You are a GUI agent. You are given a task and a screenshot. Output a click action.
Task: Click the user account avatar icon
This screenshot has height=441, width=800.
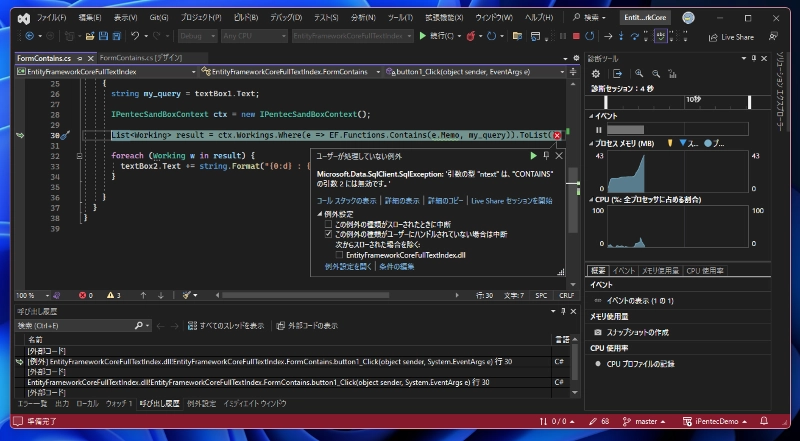point(688,18)
